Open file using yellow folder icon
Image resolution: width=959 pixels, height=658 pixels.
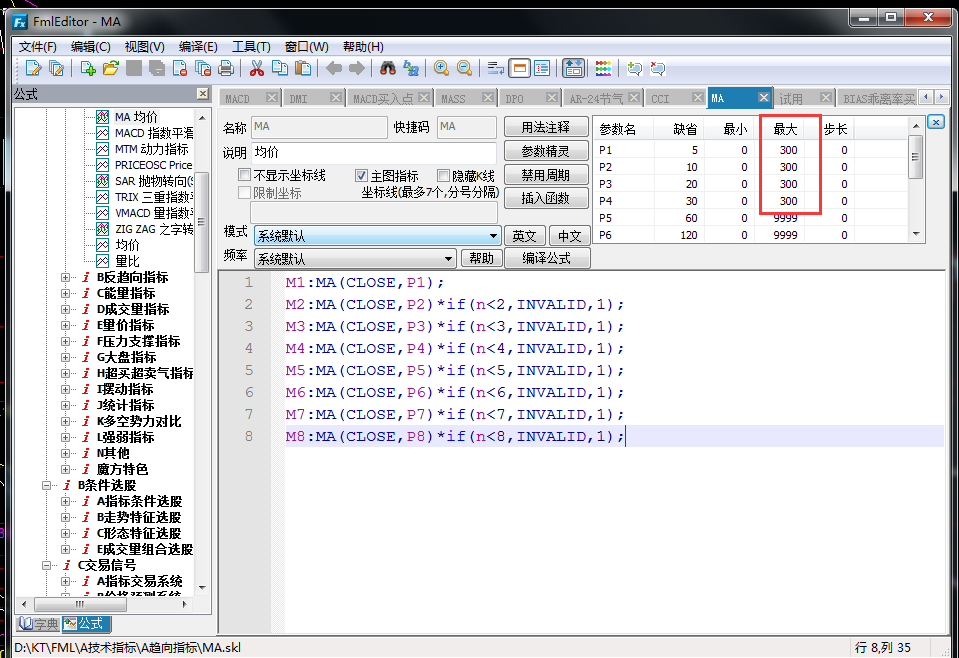click(x=111, y=68)
